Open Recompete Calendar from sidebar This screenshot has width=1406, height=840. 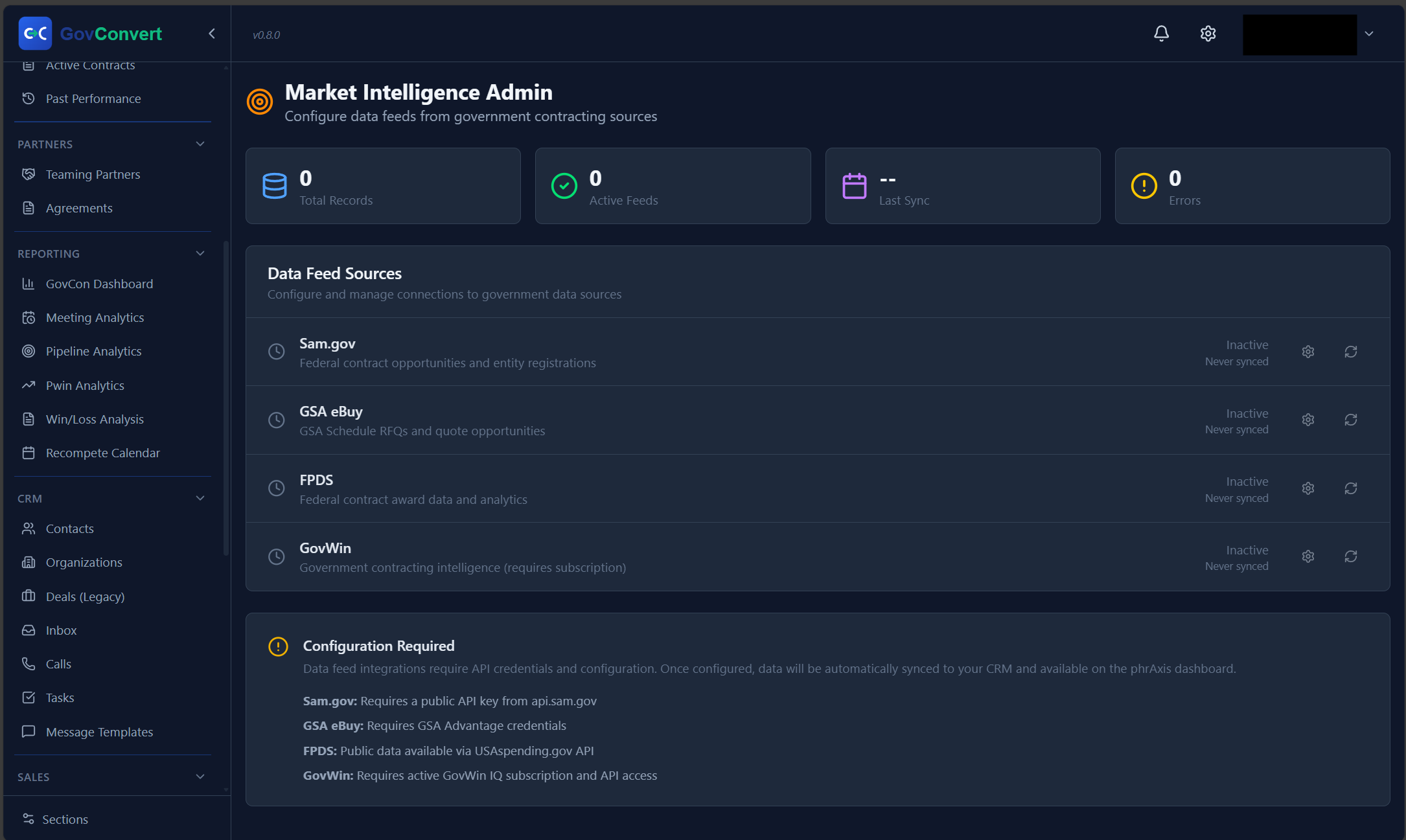(x=102, y=453)
